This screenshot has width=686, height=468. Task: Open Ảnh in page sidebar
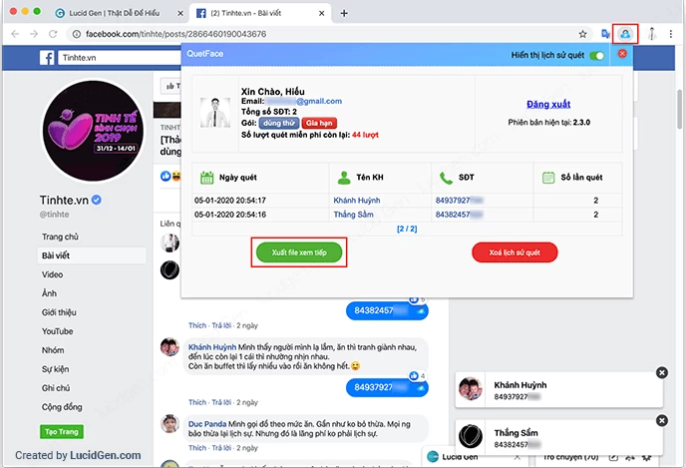(x=49, y=293)
